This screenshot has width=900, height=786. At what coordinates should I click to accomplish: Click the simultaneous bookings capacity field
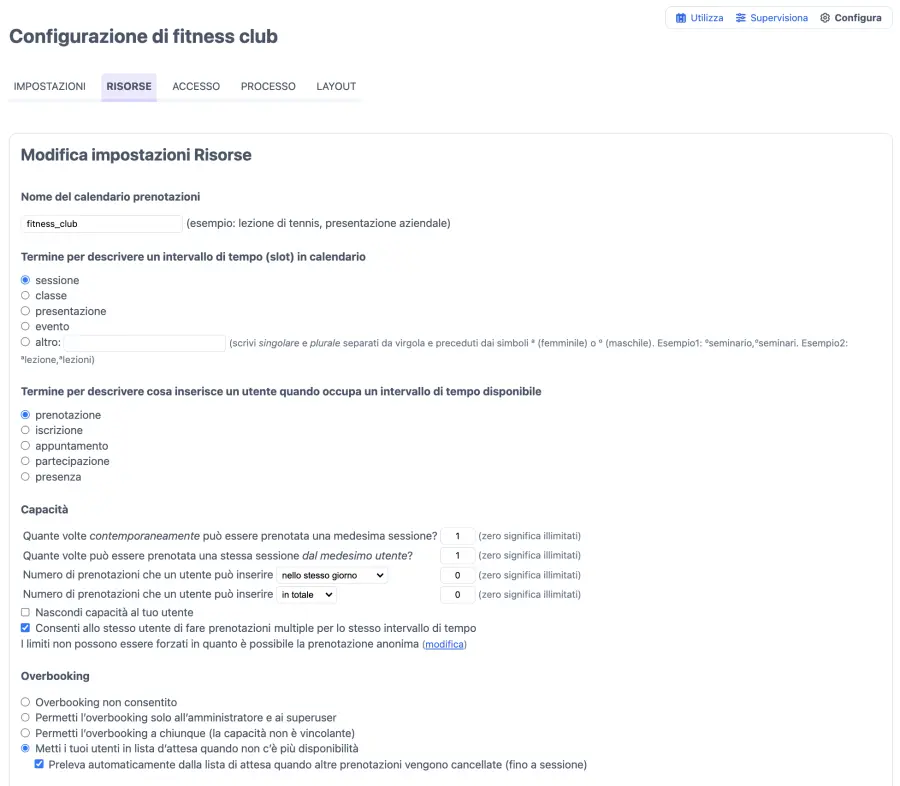pos(457,536)
